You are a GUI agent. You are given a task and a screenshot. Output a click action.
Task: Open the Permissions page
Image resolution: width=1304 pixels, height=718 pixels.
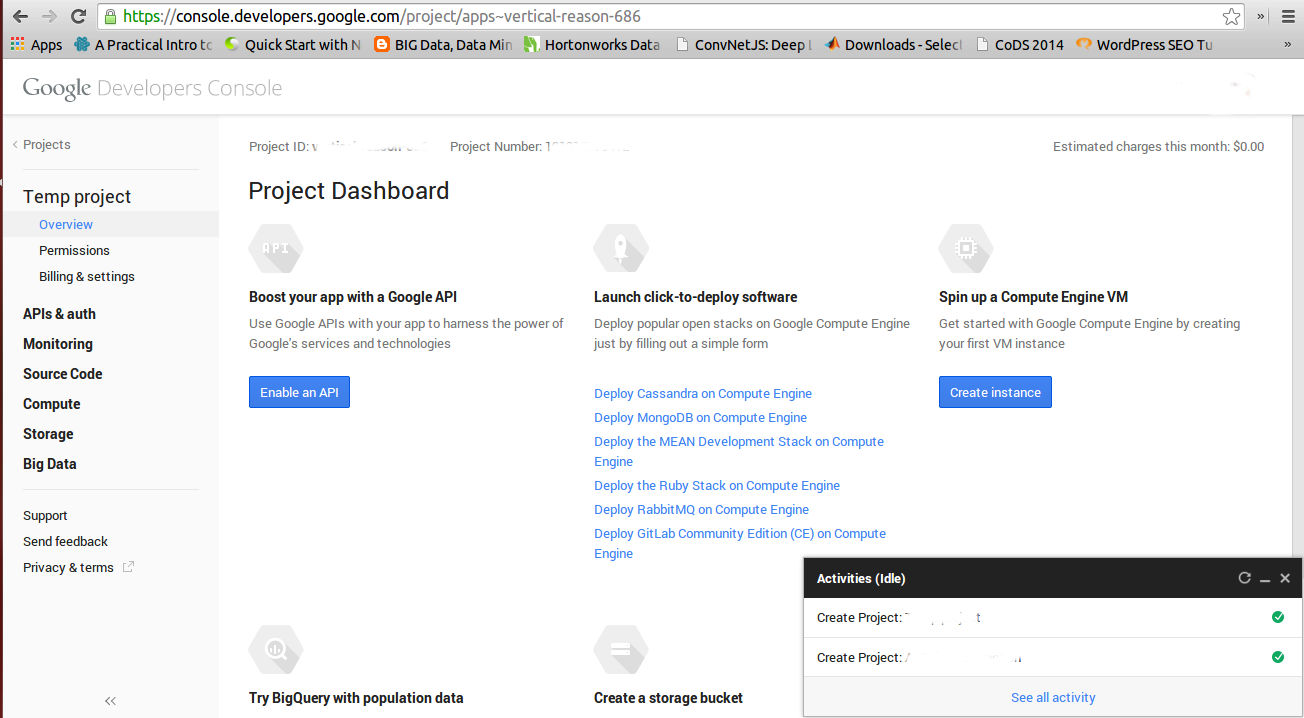tap(74, 251)
